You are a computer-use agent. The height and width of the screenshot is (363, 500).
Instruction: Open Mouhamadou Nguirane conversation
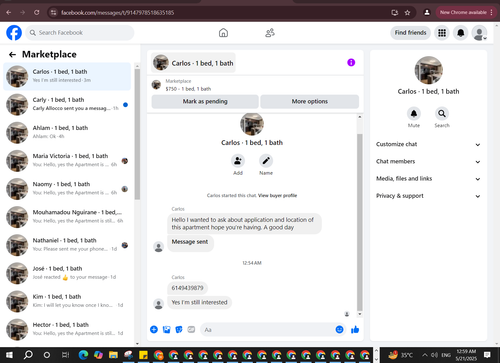pos(67,217)
